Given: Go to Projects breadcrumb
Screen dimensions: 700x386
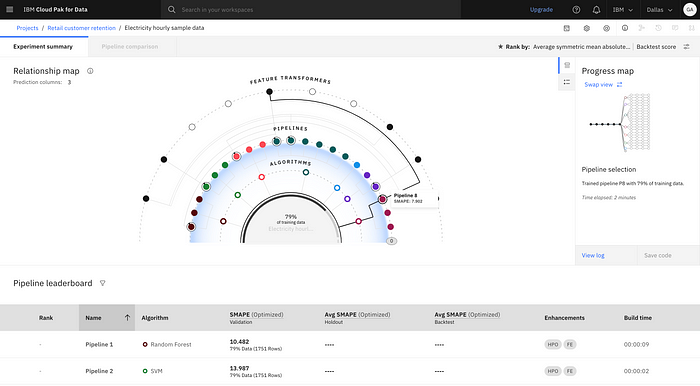Looking at the screenshot, I should click(27, 28).
